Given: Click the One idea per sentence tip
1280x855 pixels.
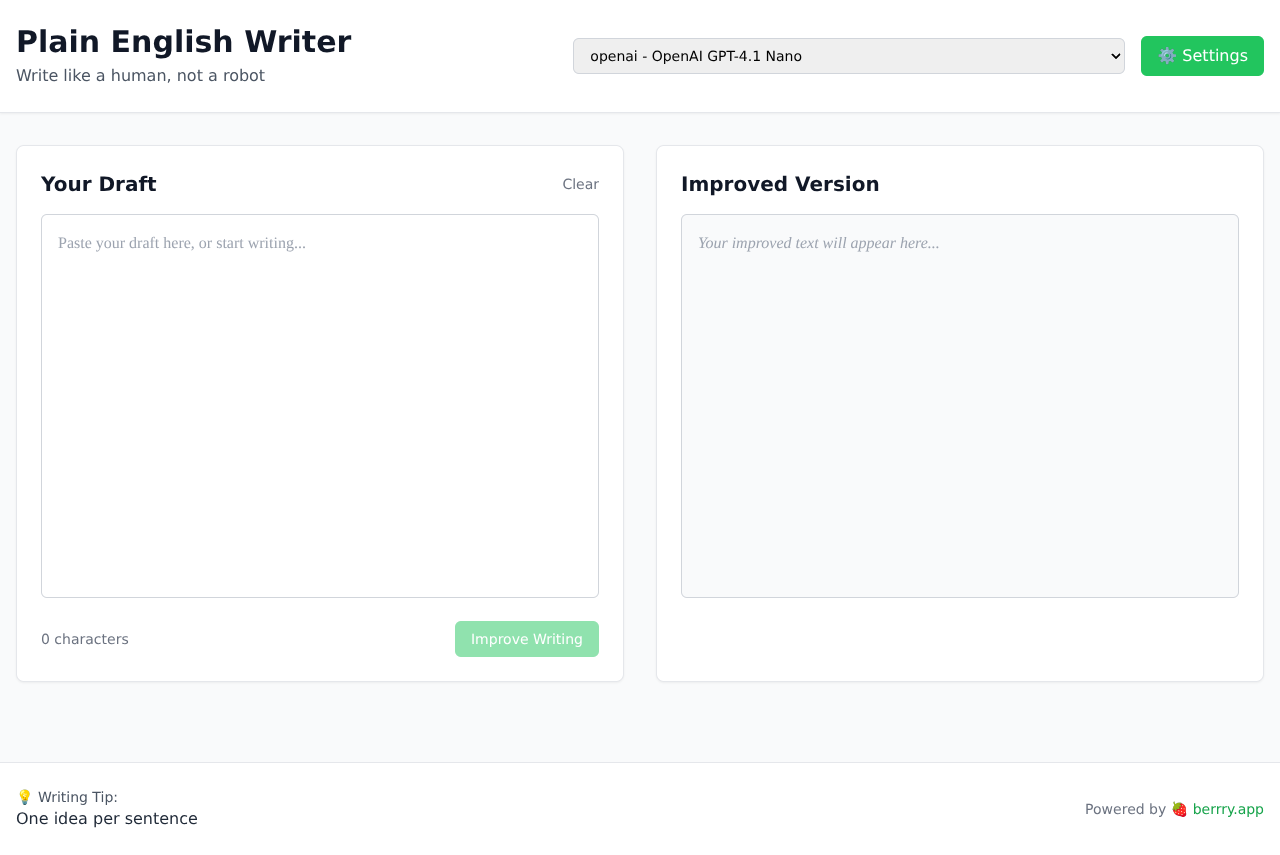Looking at the screenshot, I should pos(106,818).
